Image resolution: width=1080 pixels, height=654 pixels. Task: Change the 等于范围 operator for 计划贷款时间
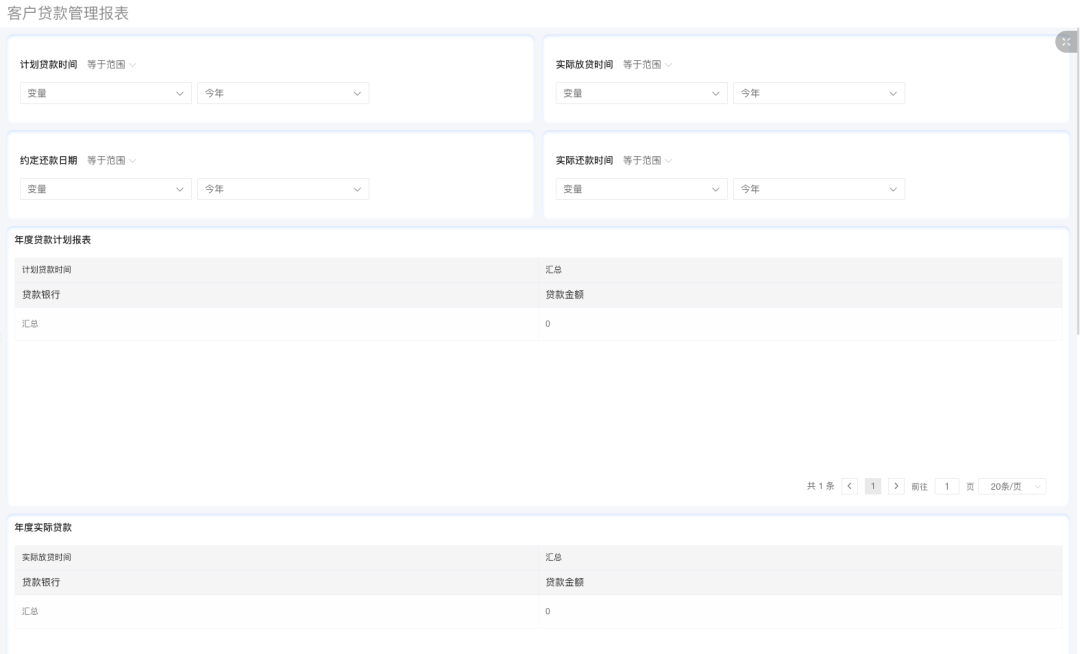(x=111, y=65)
